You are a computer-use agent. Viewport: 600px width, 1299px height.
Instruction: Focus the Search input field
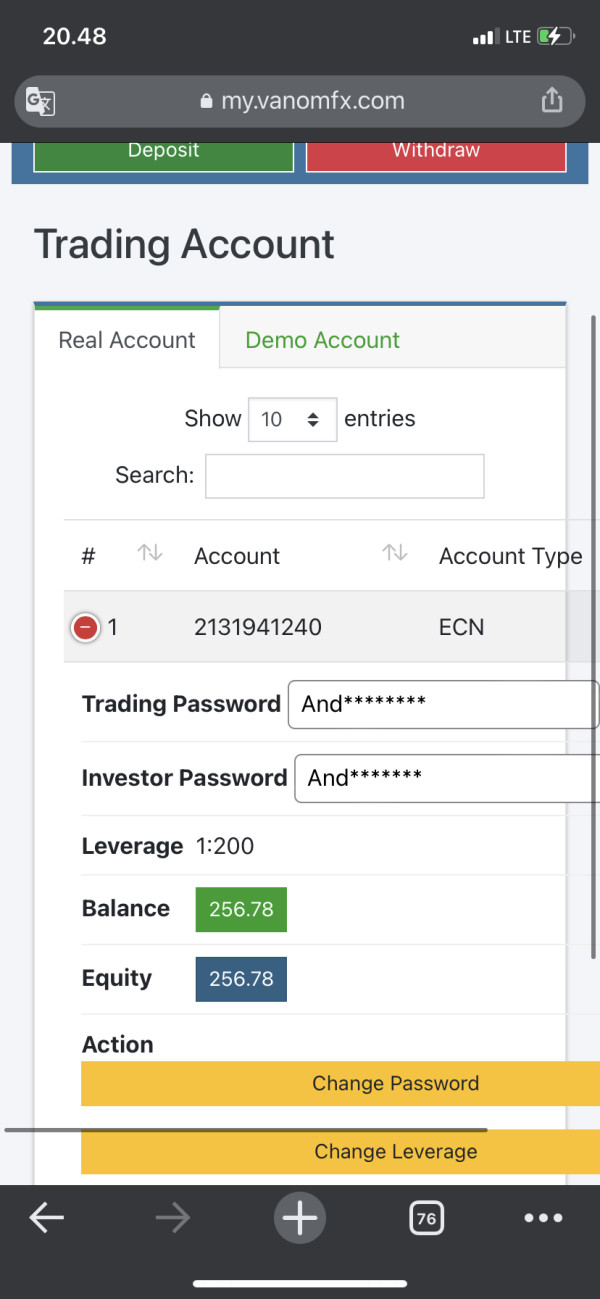[345, 476]
